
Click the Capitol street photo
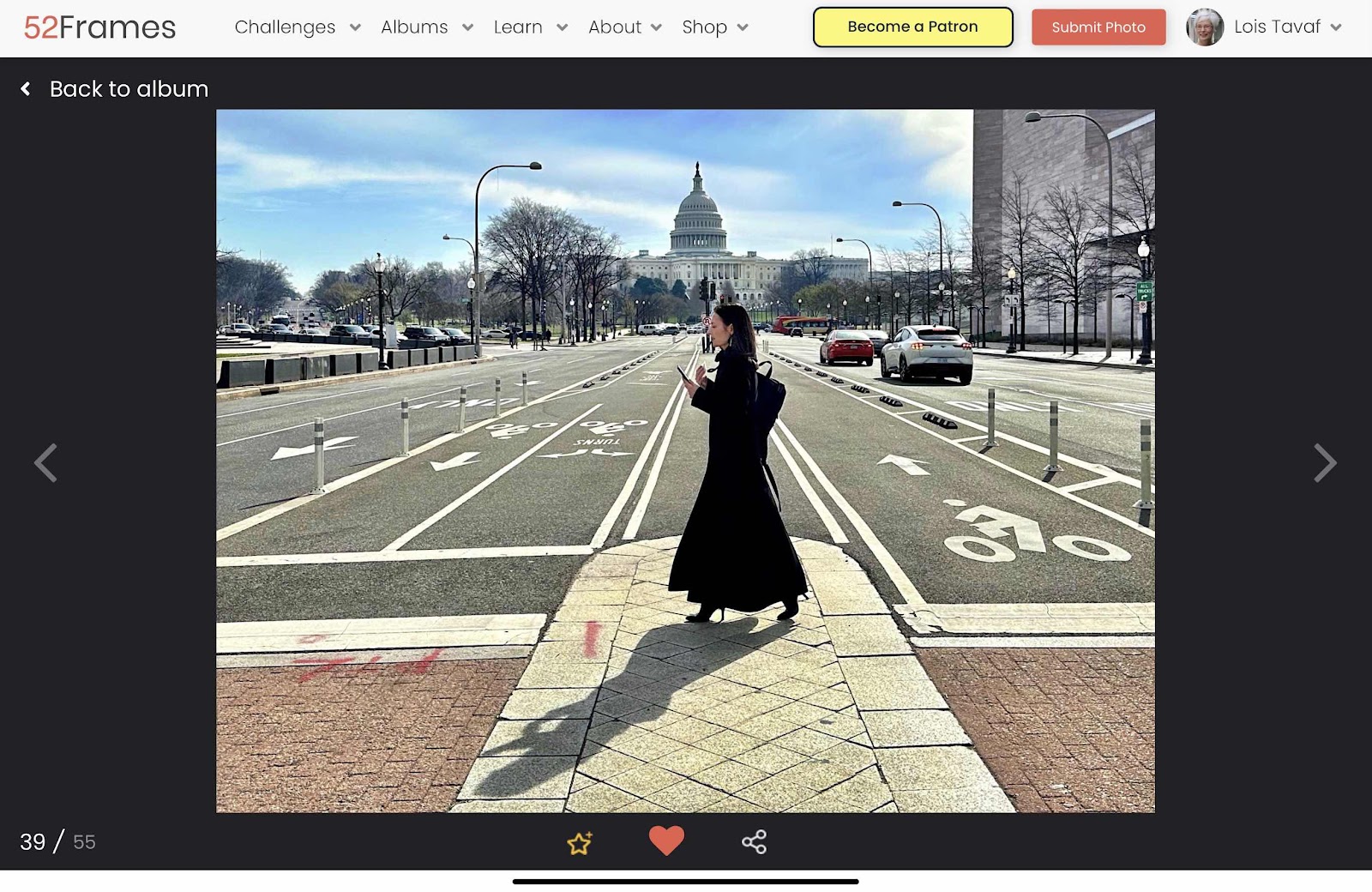pyautogui.click(x=685, y=461)
